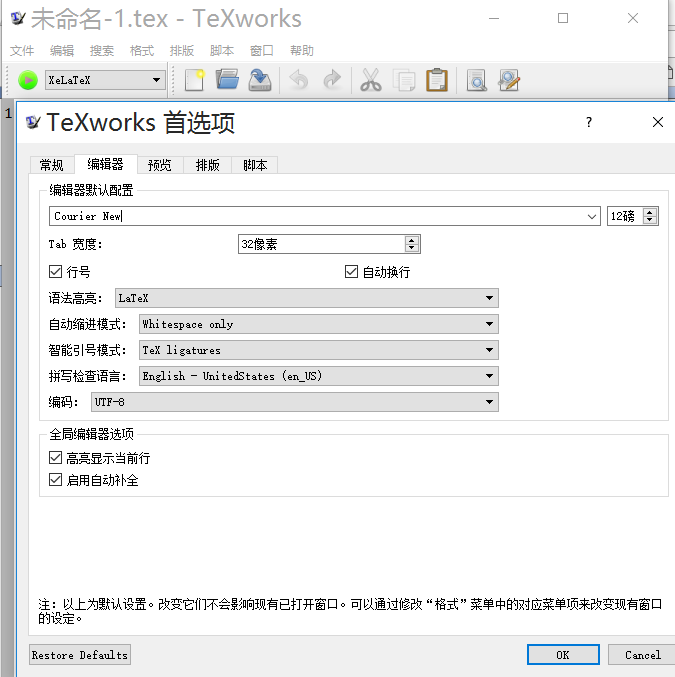Image resolution: width=675 pixels, height=677 pixels.
Task: Undo the last edit in toolbar
Action: (299, 80)
